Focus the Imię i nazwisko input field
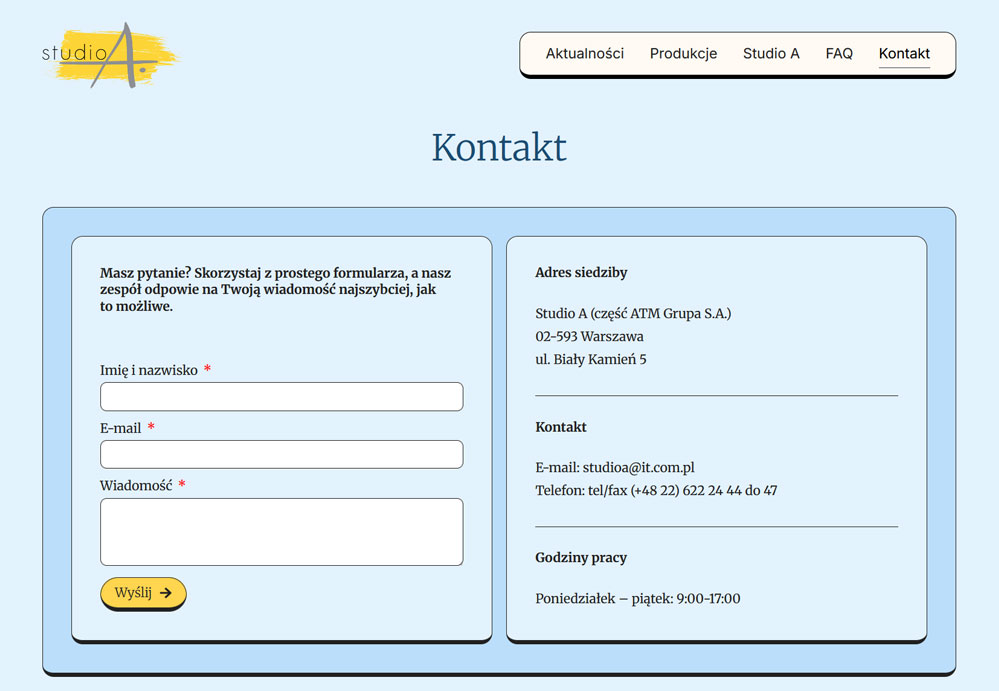The image size is (999, 691). tap(281, 397)
